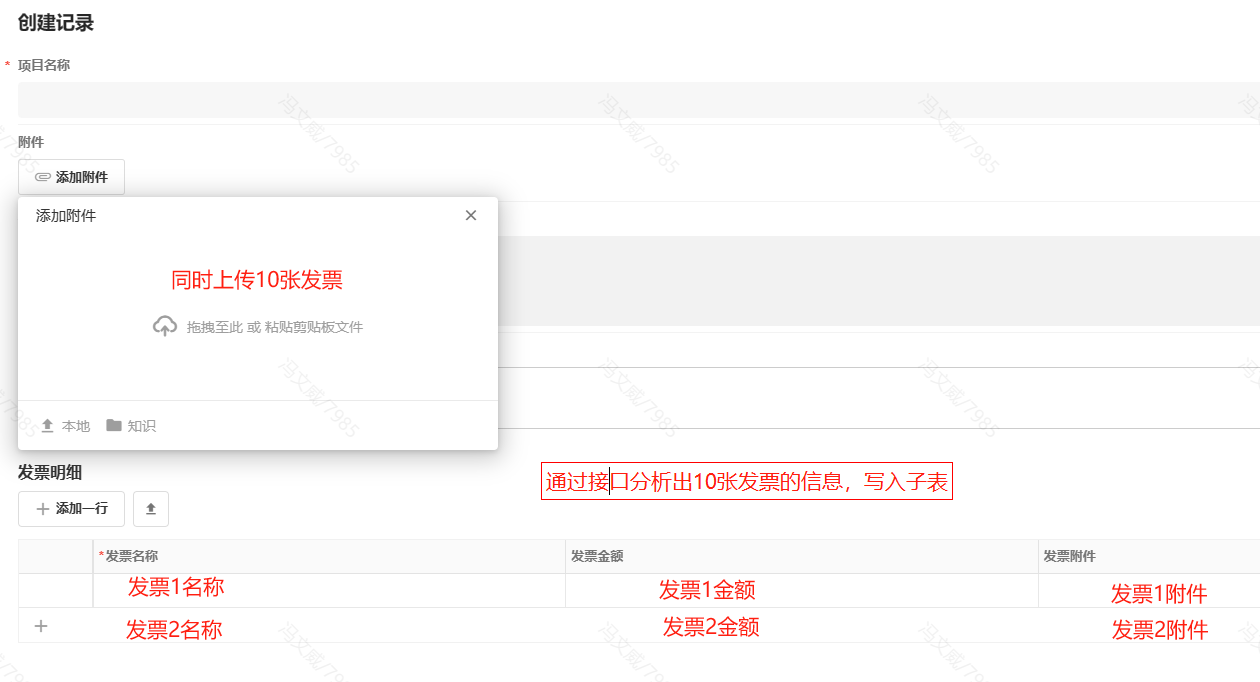Click the 附件 field label

tap(31, 142)
